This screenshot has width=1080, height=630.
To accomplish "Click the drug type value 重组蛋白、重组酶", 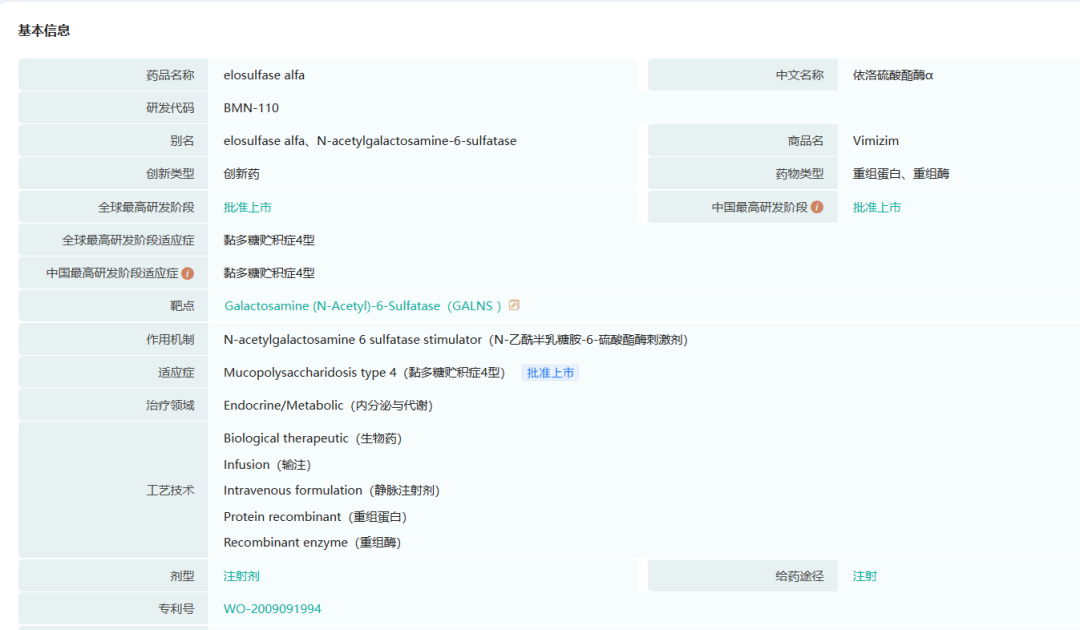I will point(901,174).
